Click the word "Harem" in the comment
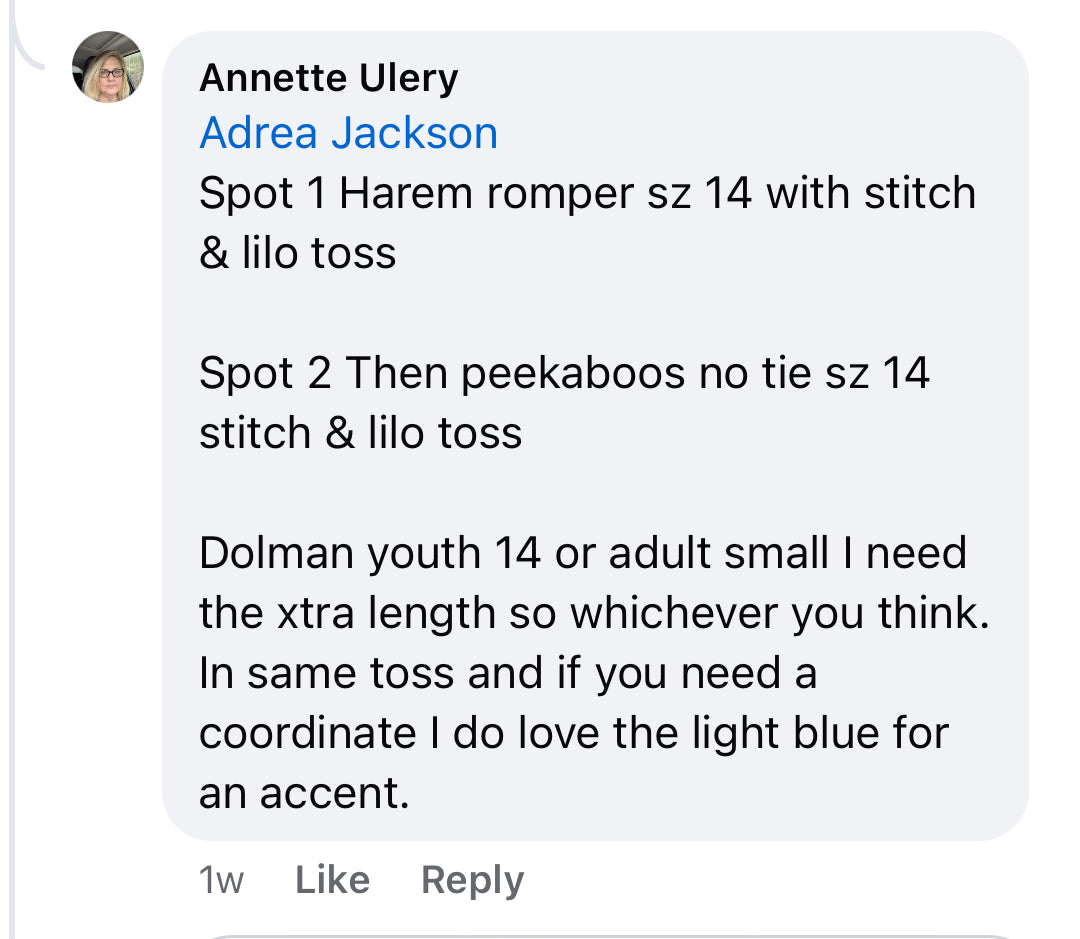 (405, 193)
